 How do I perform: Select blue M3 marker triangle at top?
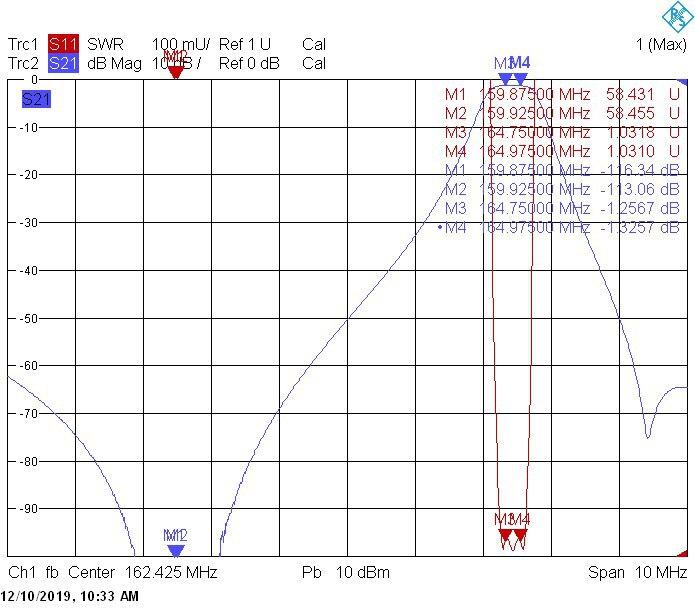point(505,79)
